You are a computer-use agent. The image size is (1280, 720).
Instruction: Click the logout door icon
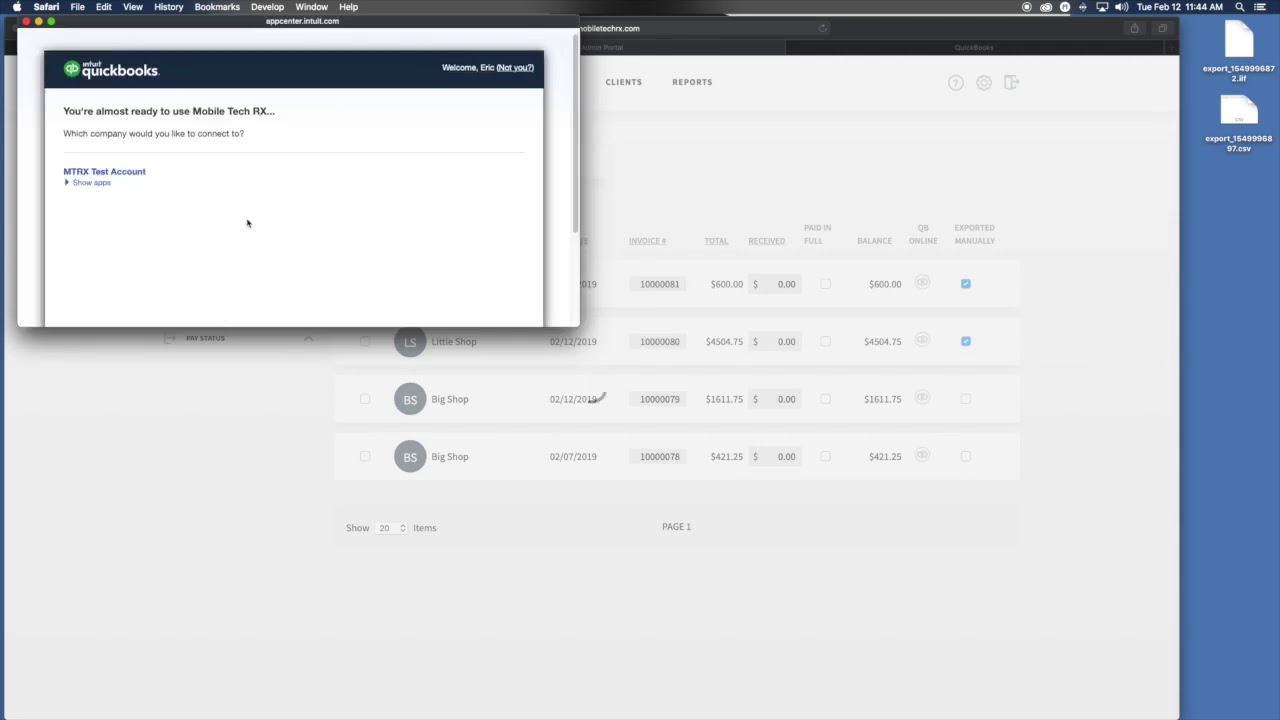[x=1011, y=82]
